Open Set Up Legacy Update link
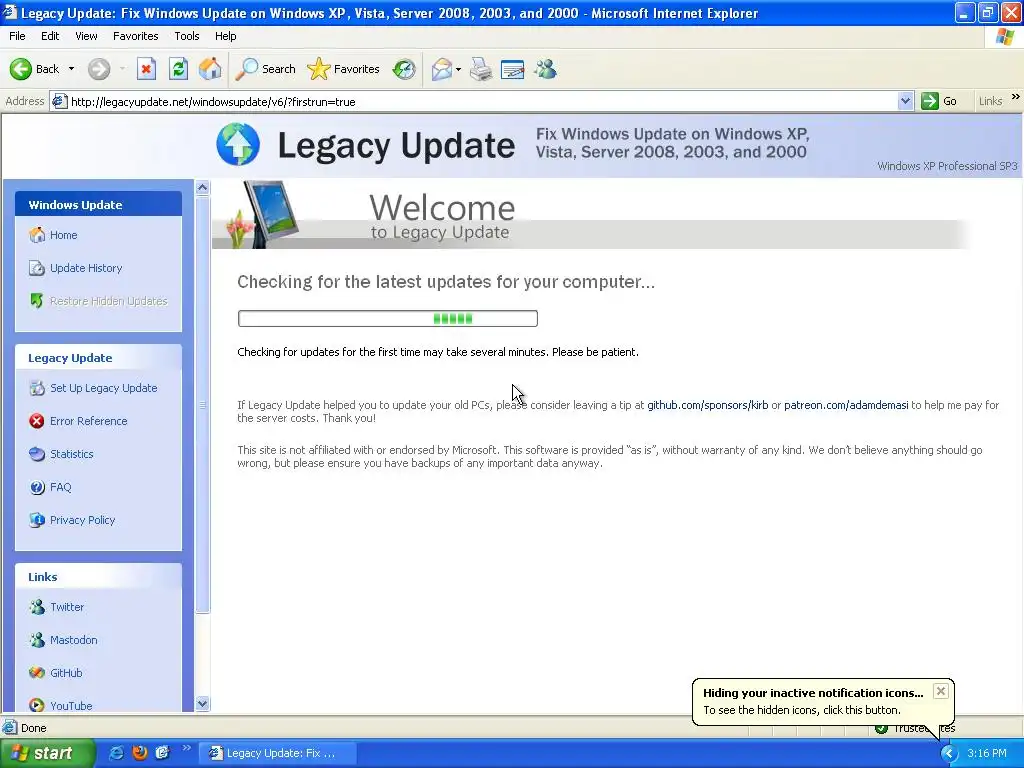 click(104, 388)
